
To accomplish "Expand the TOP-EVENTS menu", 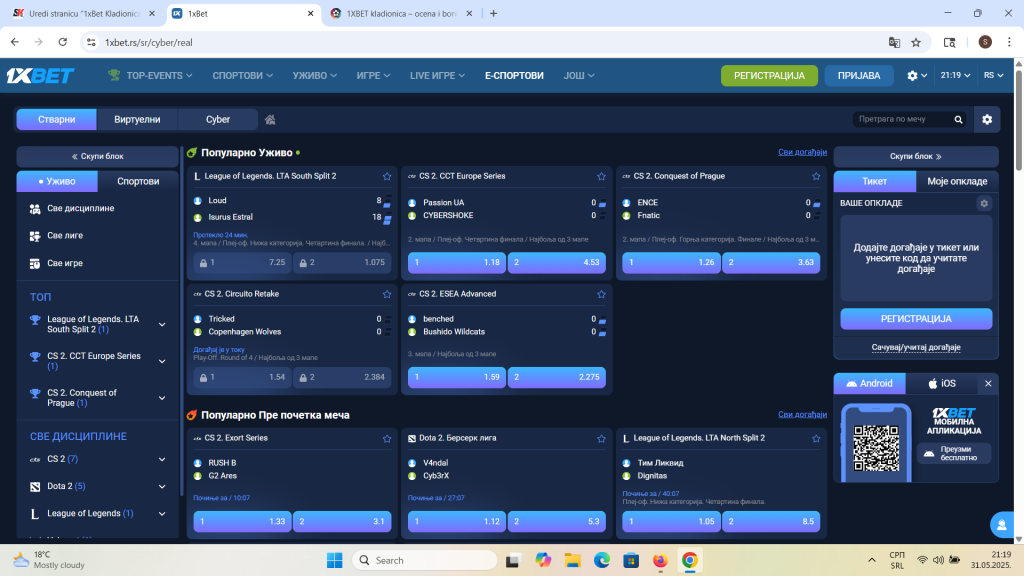I will [150, 76].
